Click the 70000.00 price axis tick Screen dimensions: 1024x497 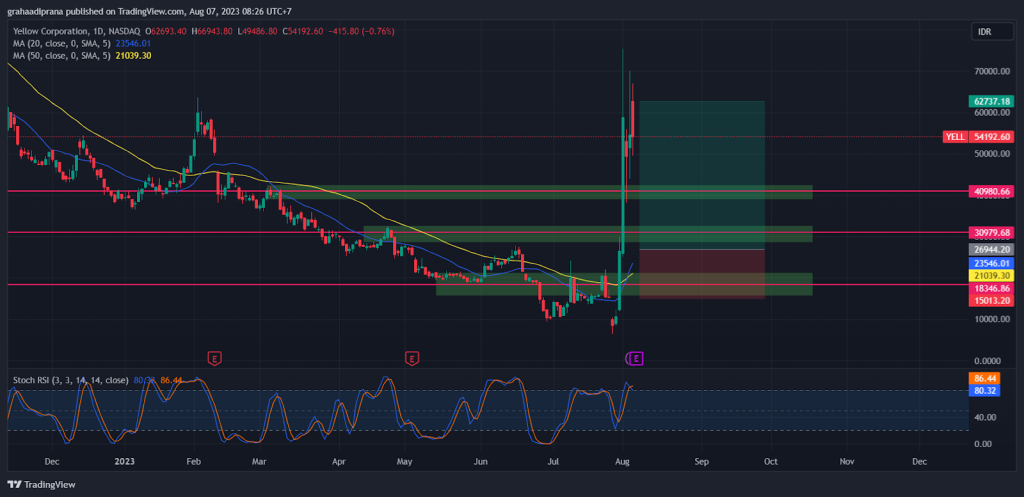(992, 72)
